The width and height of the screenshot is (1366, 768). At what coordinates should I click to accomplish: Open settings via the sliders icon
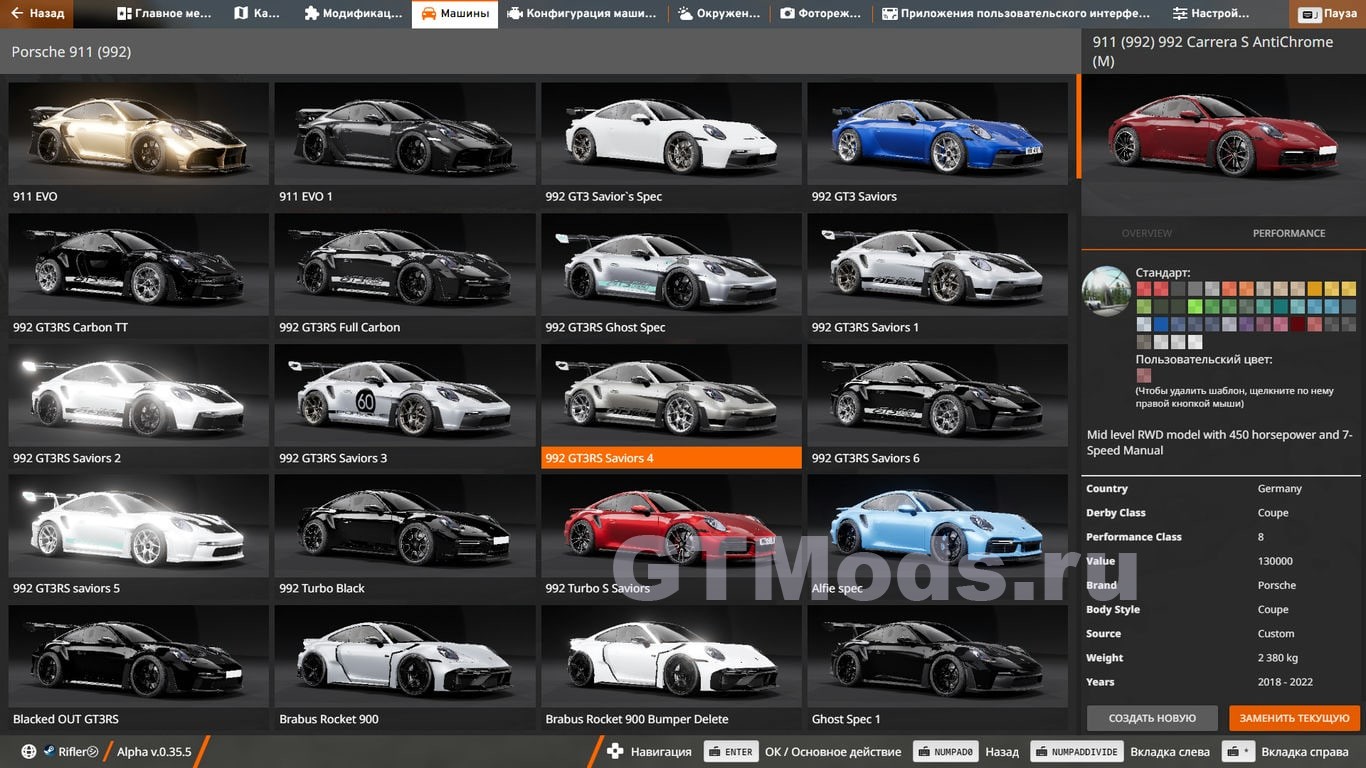[x=1180, y=14]
